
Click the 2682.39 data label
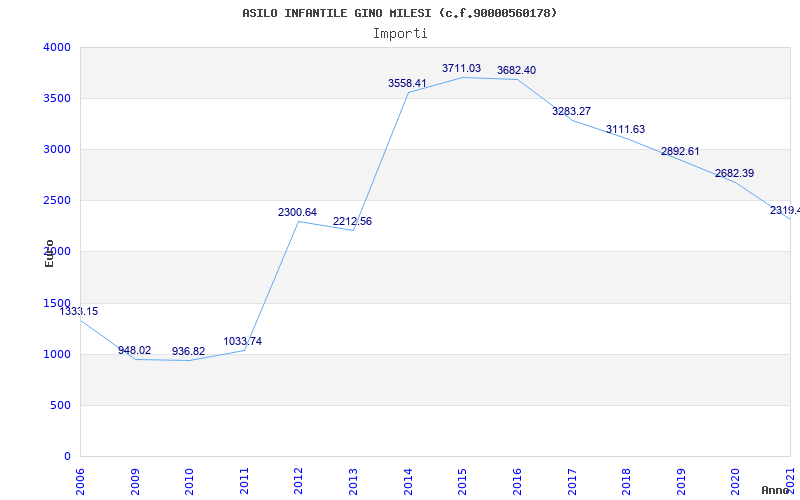point(734,174)
